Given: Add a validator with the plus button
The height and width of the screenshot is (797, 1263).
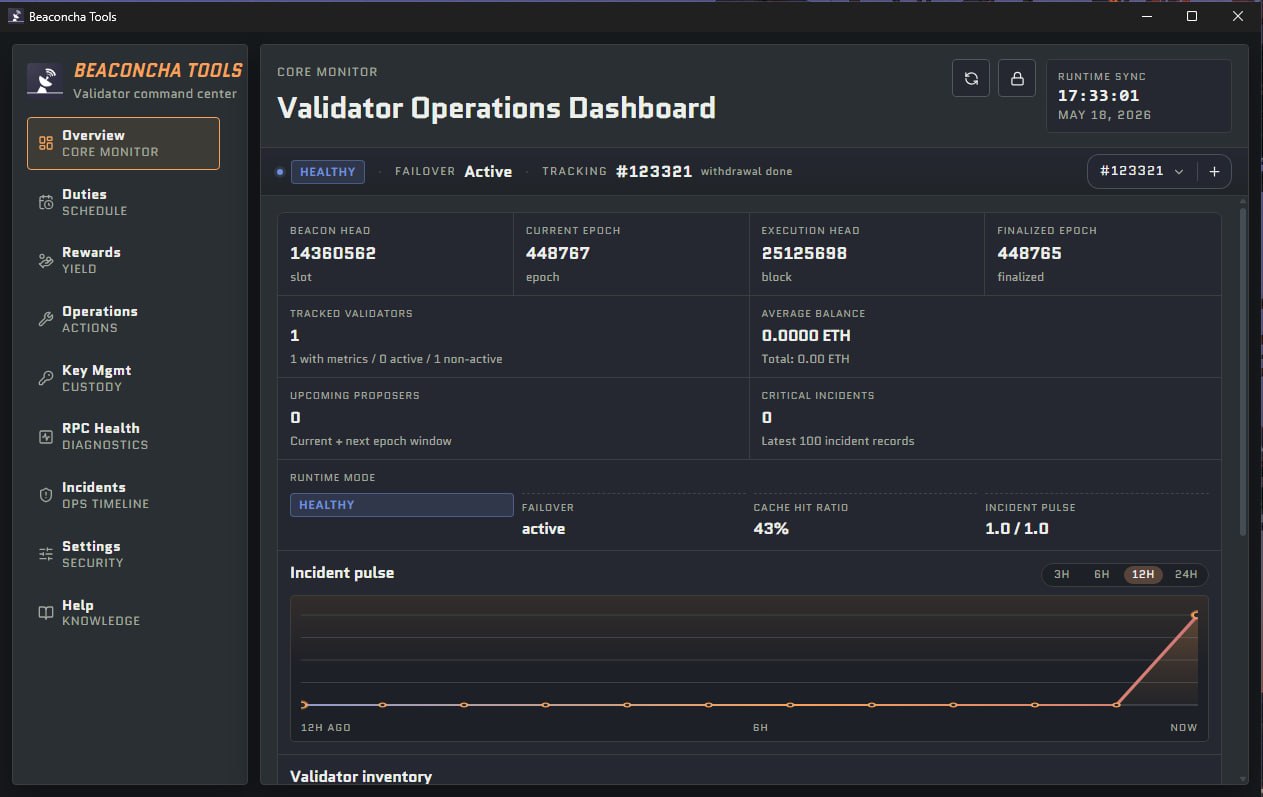Looking at the screenshot, I should 1214,171.
